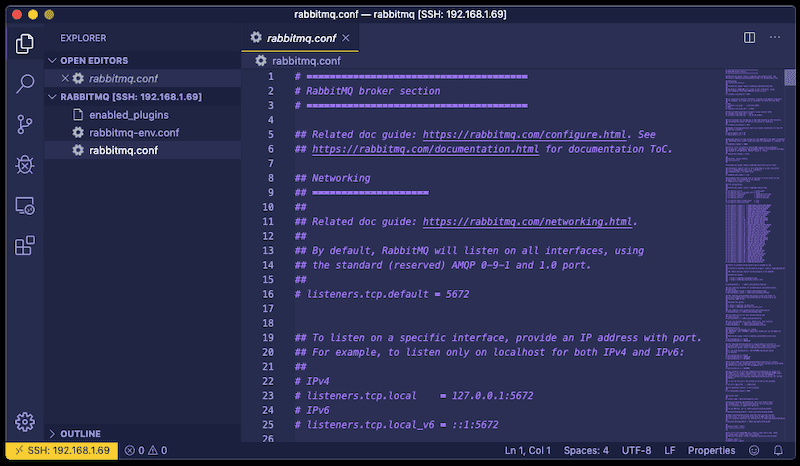
Task: Click Ln 1, Col 1 in status bar
Action: 528,450
